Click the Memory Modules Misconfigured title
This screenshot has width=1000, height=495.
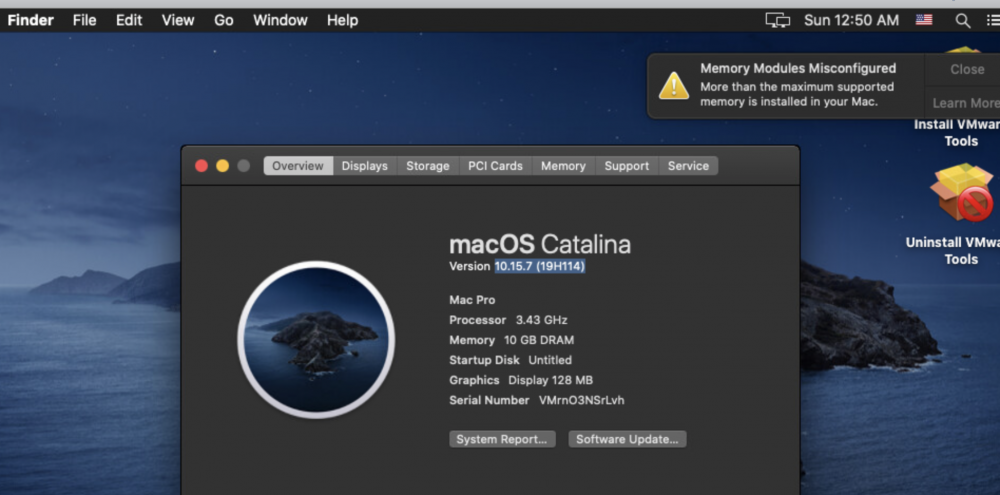click(798, 68)
